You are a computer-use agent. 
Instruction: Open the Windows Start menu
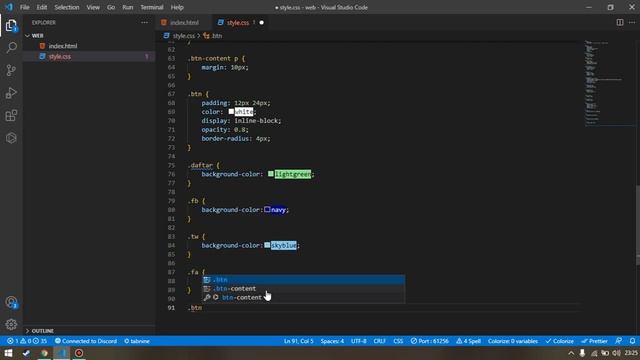click(x=8, y=353)
